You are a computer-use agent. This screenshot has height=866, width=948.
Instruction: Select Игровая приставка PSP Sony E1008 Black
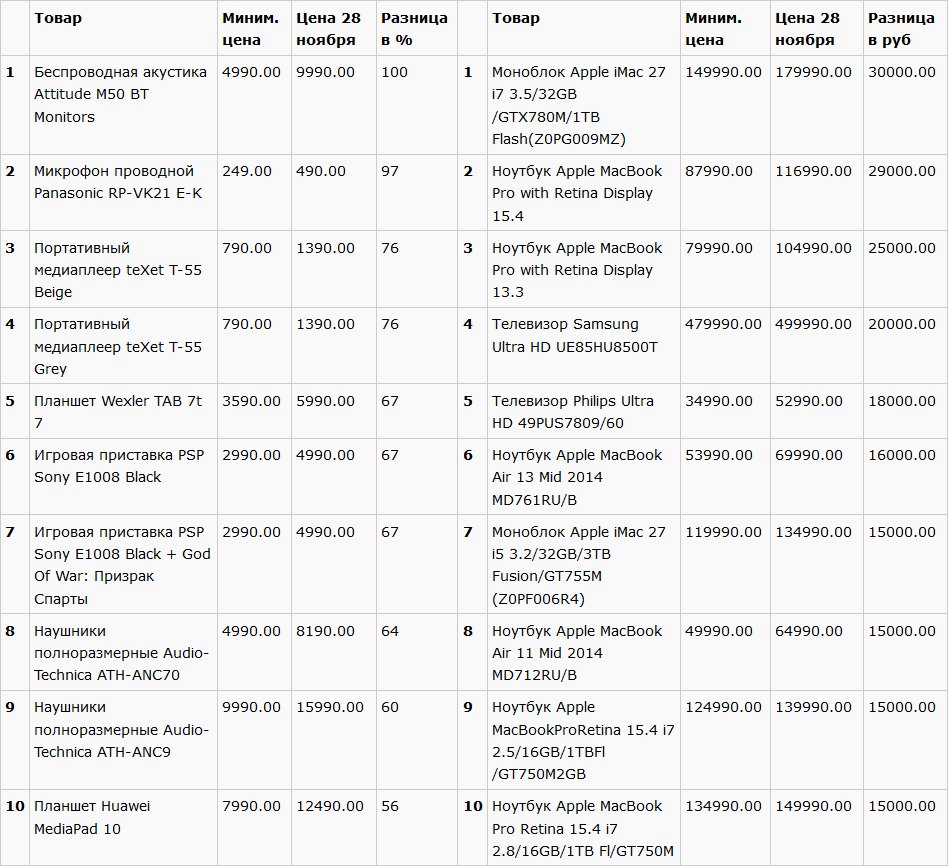tap(119, 466)
